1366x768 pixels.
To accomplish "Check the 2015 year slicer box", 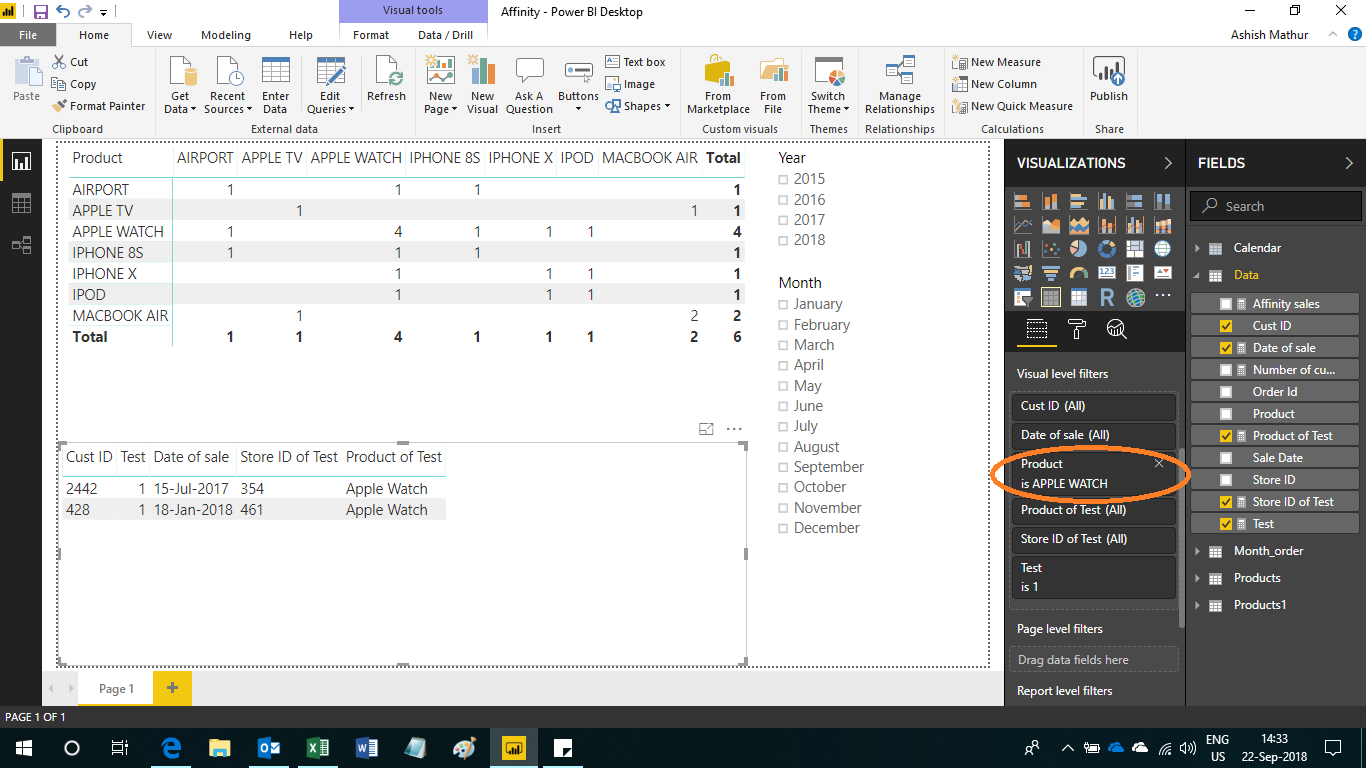I will [784, 179].
